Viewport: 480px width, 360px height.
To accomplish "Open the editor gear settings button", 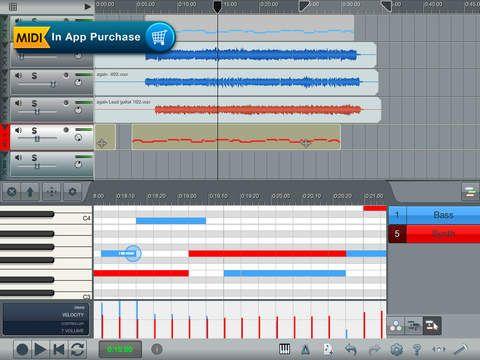I will click(x=72, y=192).
